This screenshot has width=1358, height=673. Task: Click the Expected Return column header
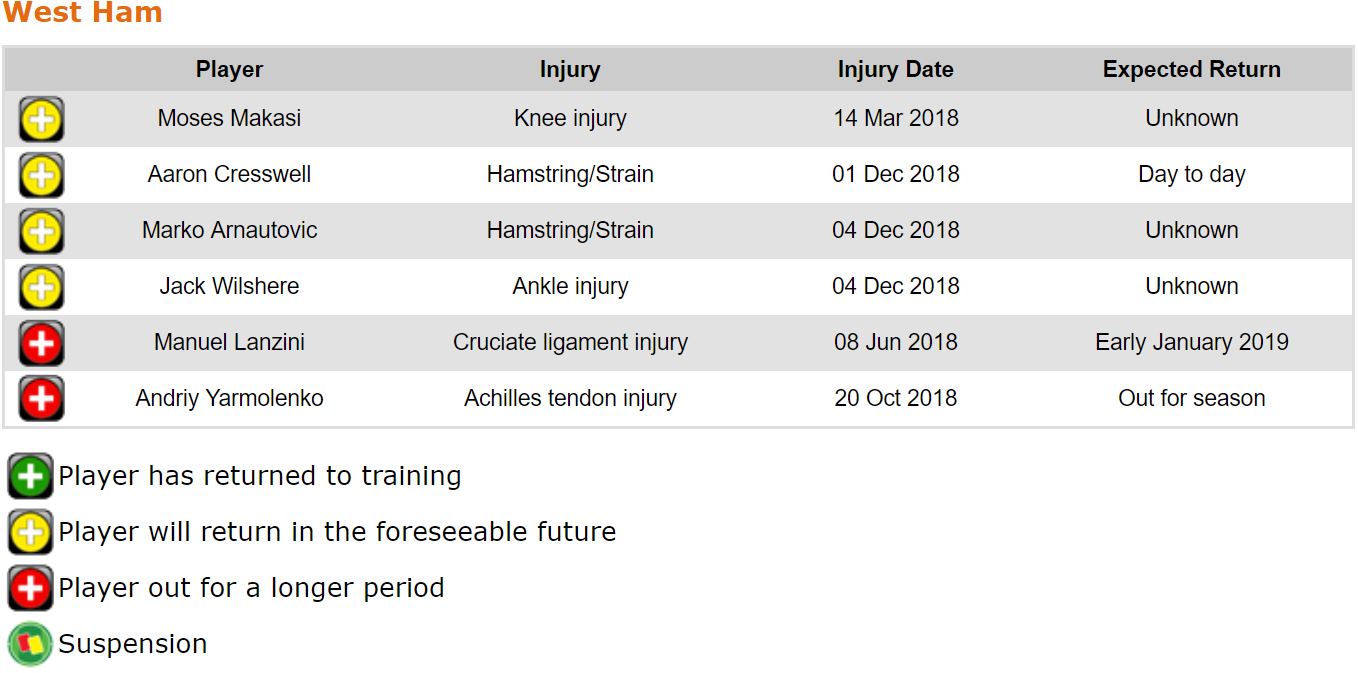(1191, 70)
